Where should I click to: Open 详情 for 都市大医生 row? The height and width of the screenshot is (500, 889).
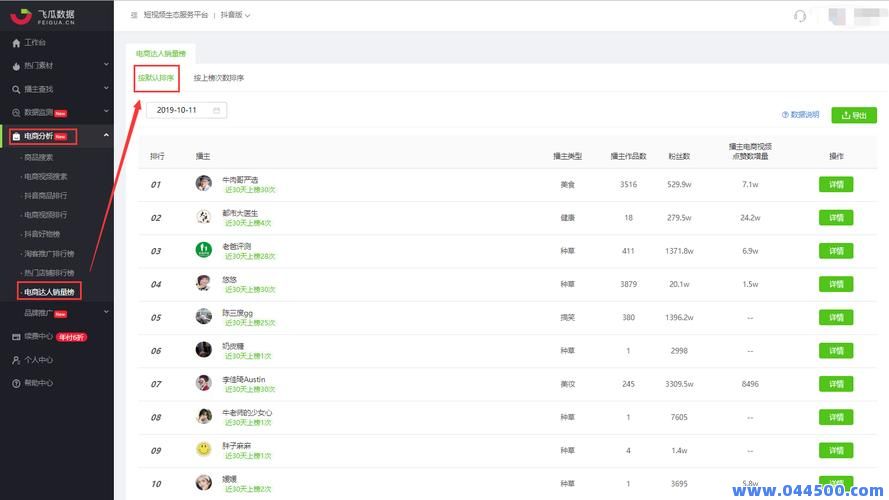point(836,218)
